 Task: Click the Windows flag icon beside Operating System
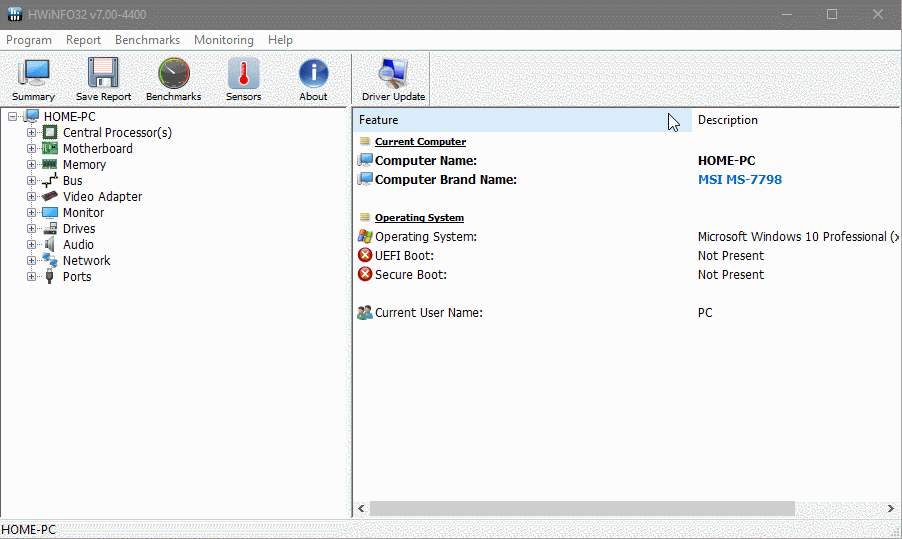tap(365, 236)
